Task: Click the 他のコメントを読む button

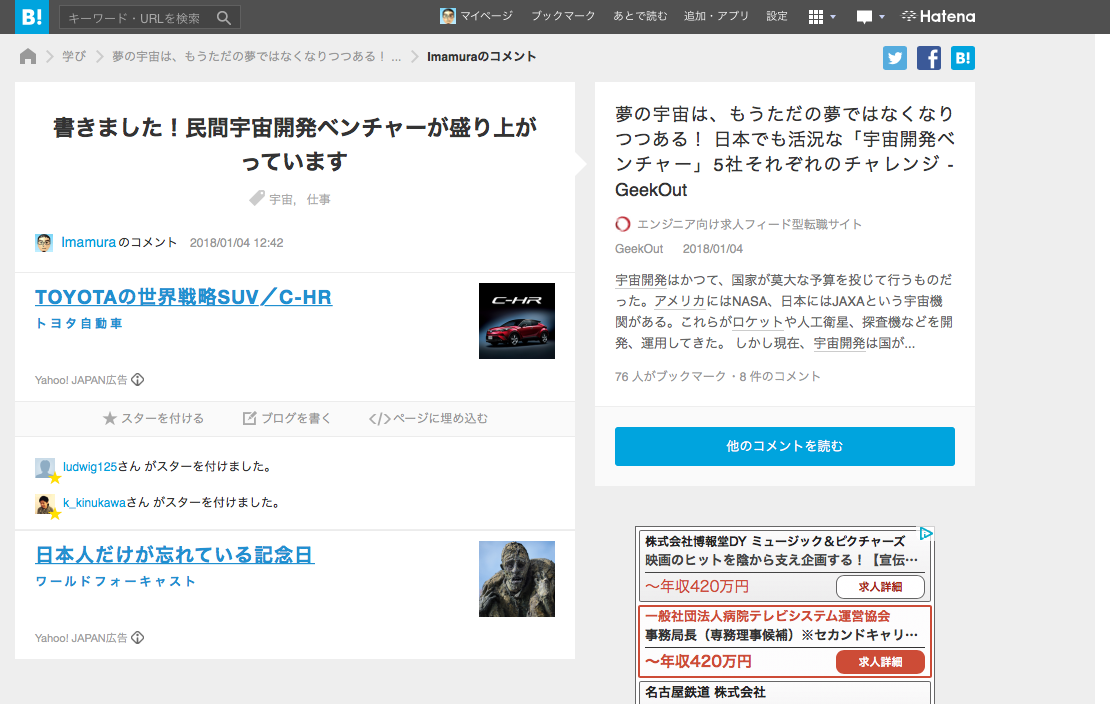Action: 784,446
